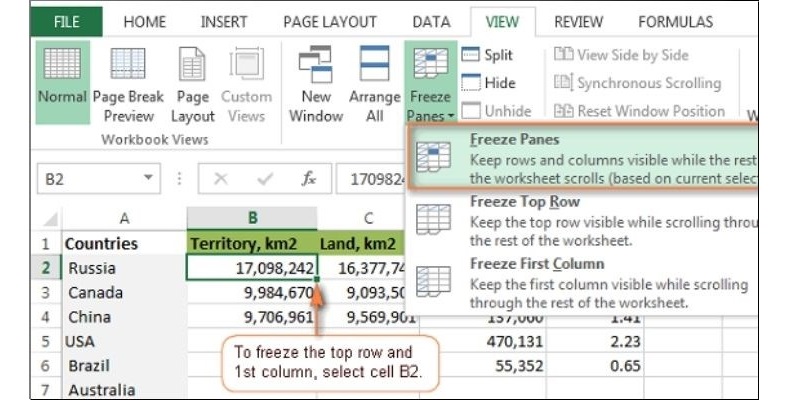Select the Normal workbook view

(x=62, y=83)
